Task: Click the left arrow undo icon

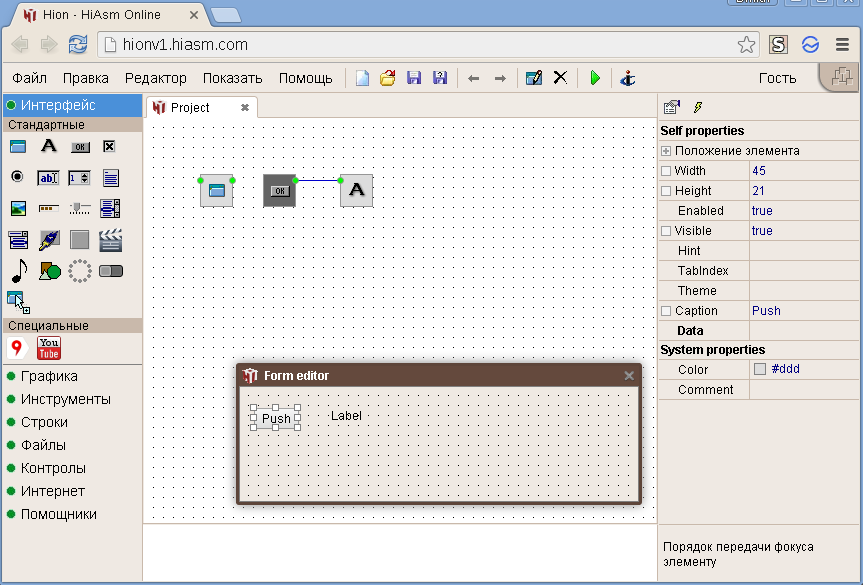Action: click(473, 79)
